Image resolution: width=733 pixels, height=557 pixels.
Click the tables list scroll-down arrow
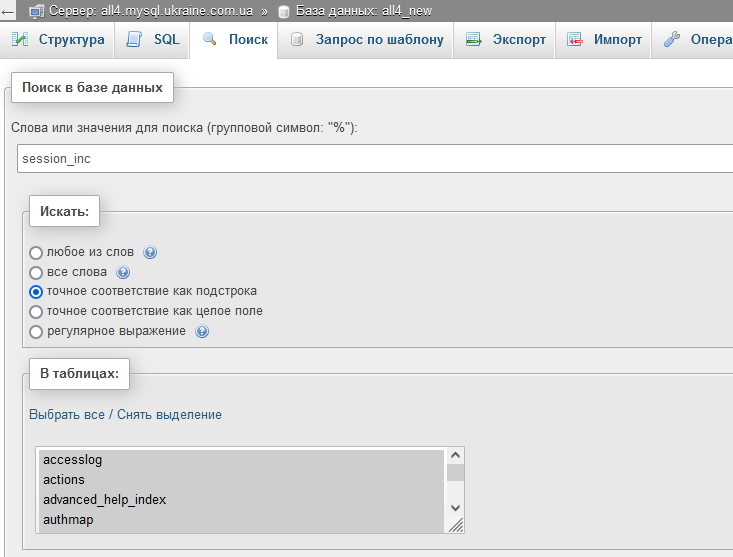(x=455, y=508)
